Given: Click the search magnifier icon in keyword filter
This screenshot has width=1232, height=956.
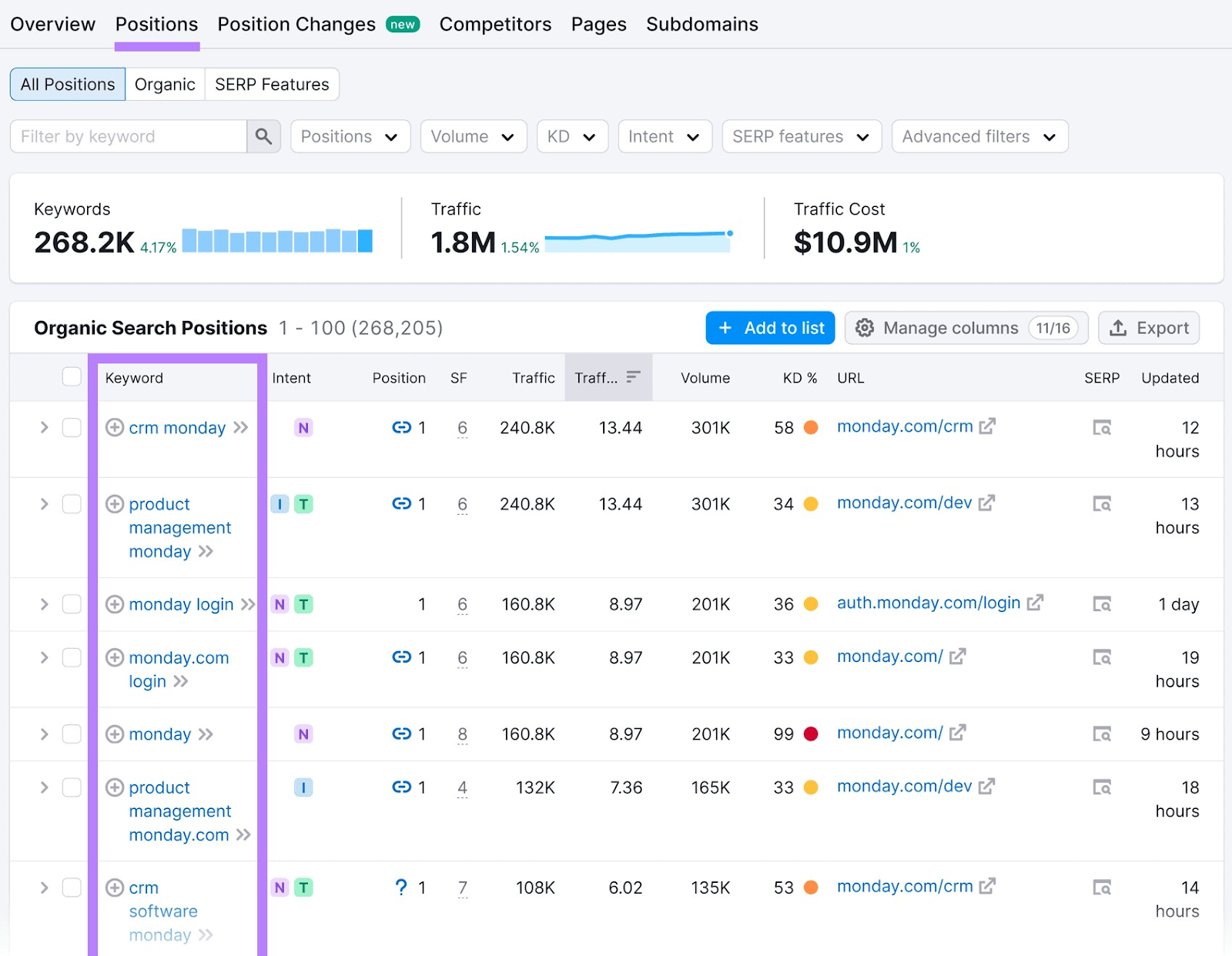Looking at the screenshot, I should click(x=263, y=136).
